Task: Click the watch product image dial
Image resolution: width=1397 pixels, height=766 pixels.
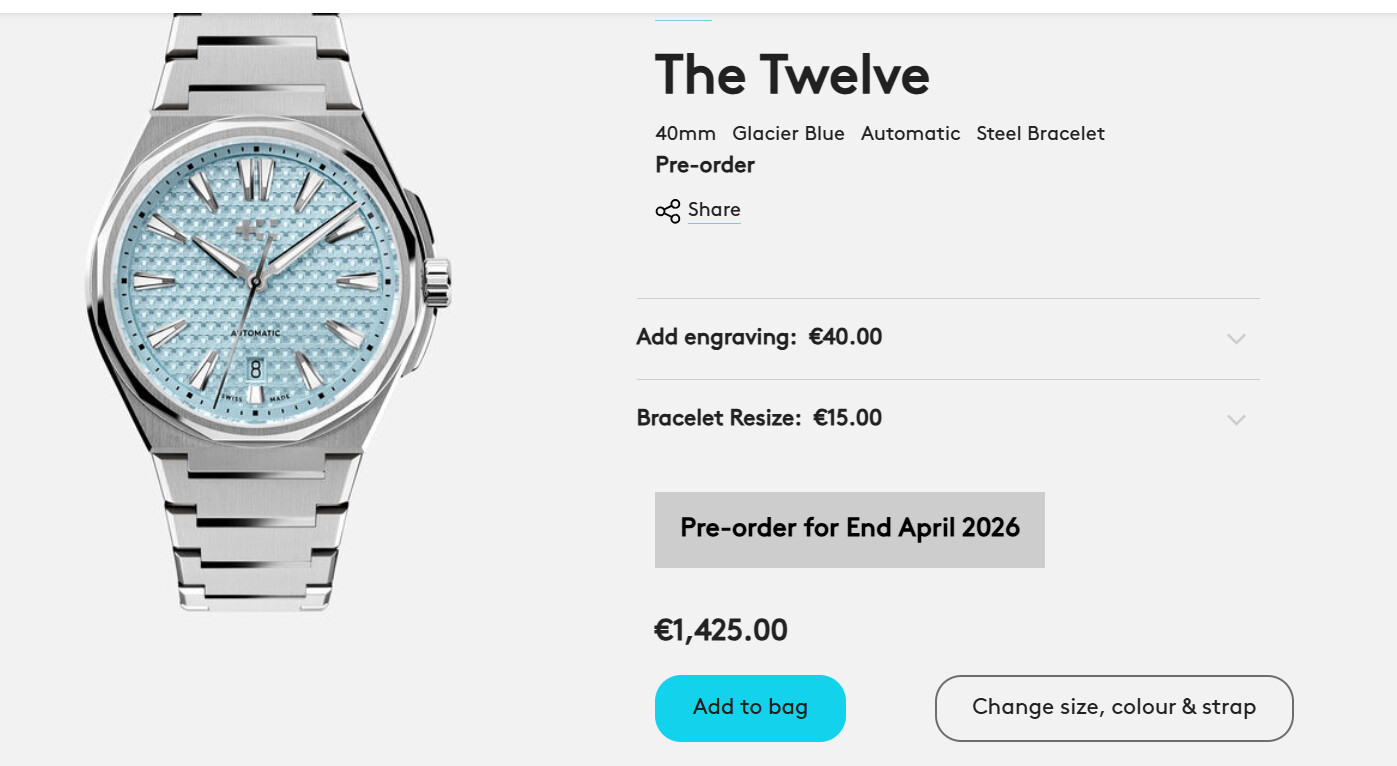Action: click(x=262, y=285)
